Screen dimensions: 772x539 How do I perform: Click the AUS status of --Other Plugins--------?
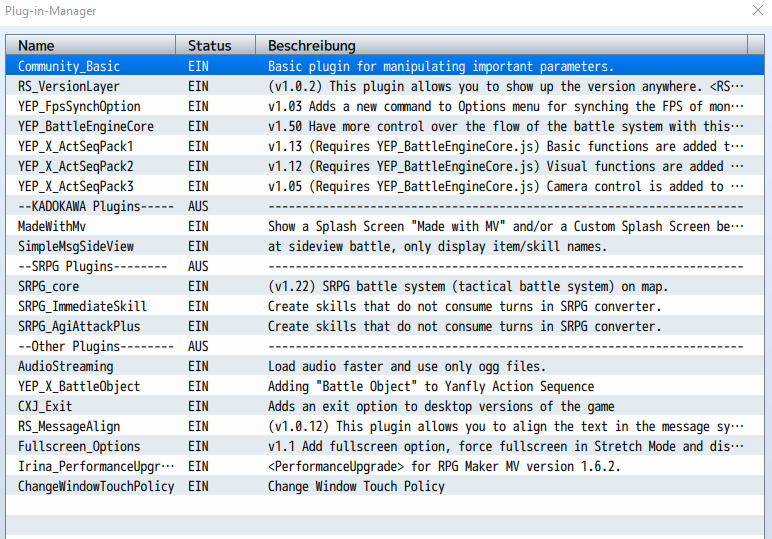198,347
